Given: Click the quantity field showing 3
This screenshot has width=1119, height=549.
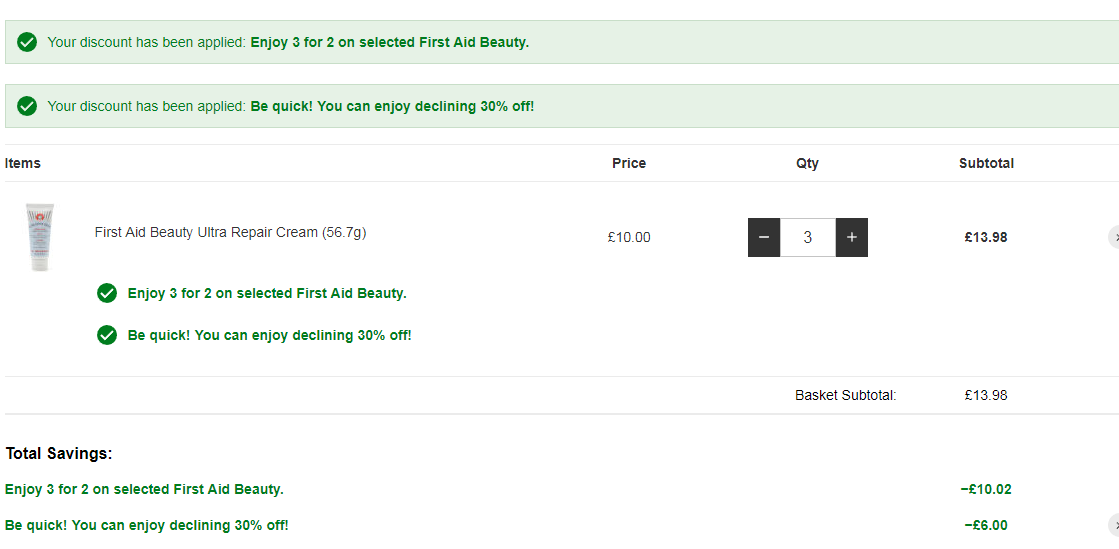Looking at the screenshot, I should click(x=808, y=237).
